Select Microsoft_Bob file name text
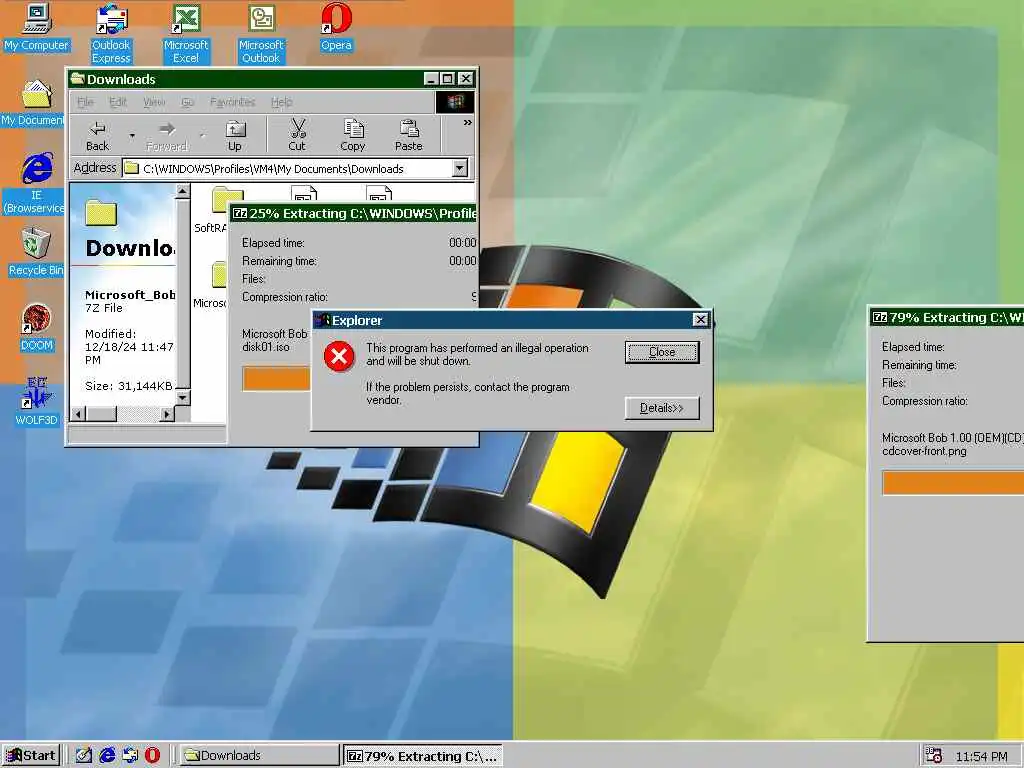The width and height of the screenshot is (1024, 768). pyautogui.click(x=130, y=295)
